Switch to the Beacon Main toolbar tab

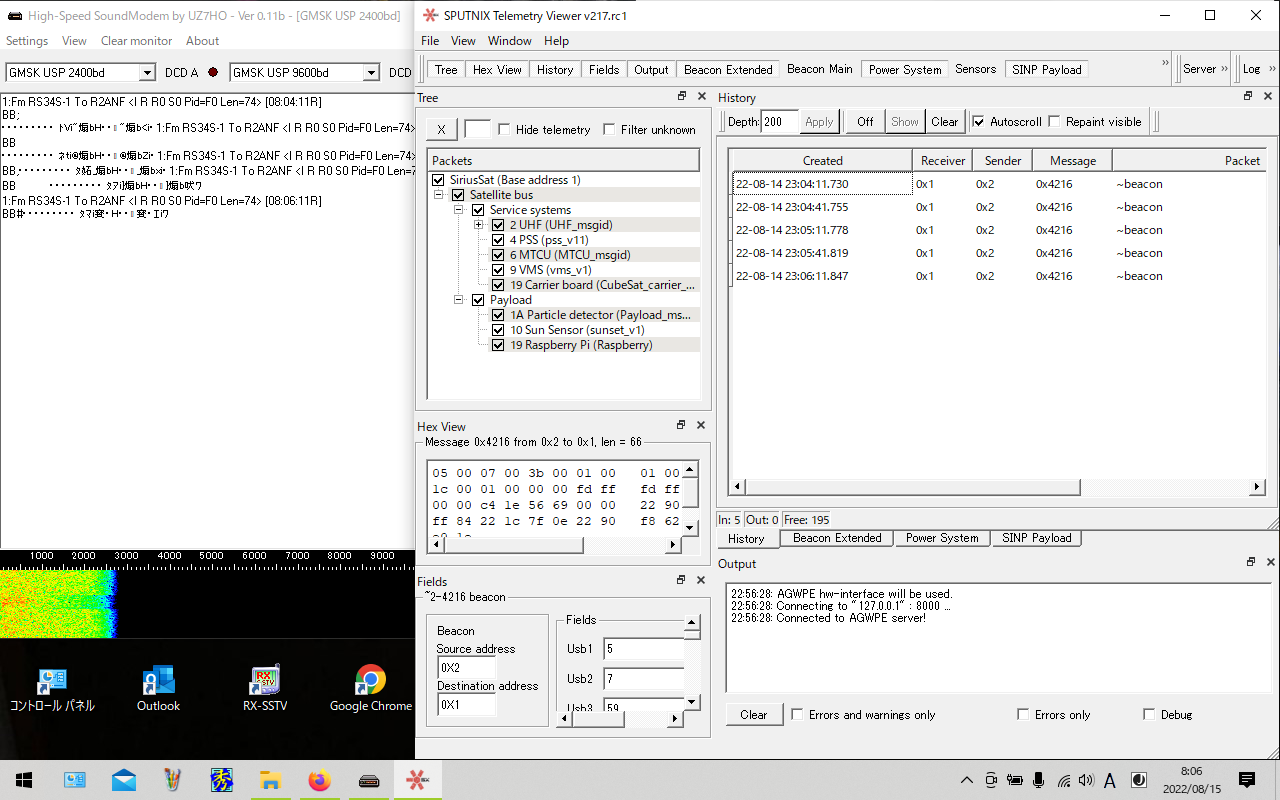[x=820, y=69]
